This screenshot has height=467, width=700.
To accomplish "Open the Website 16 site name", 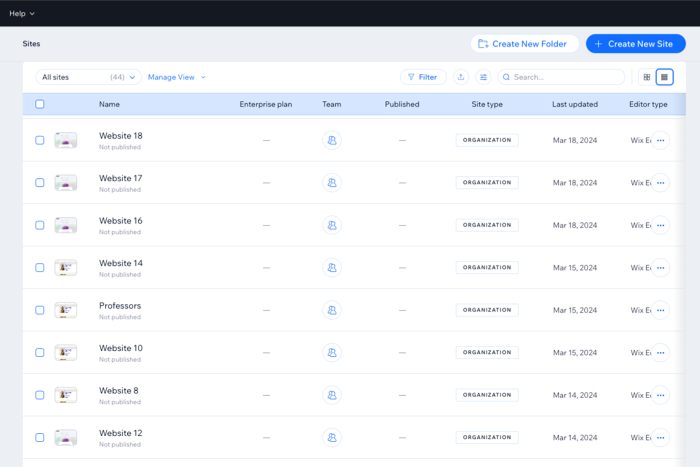I will click(121, 221).
